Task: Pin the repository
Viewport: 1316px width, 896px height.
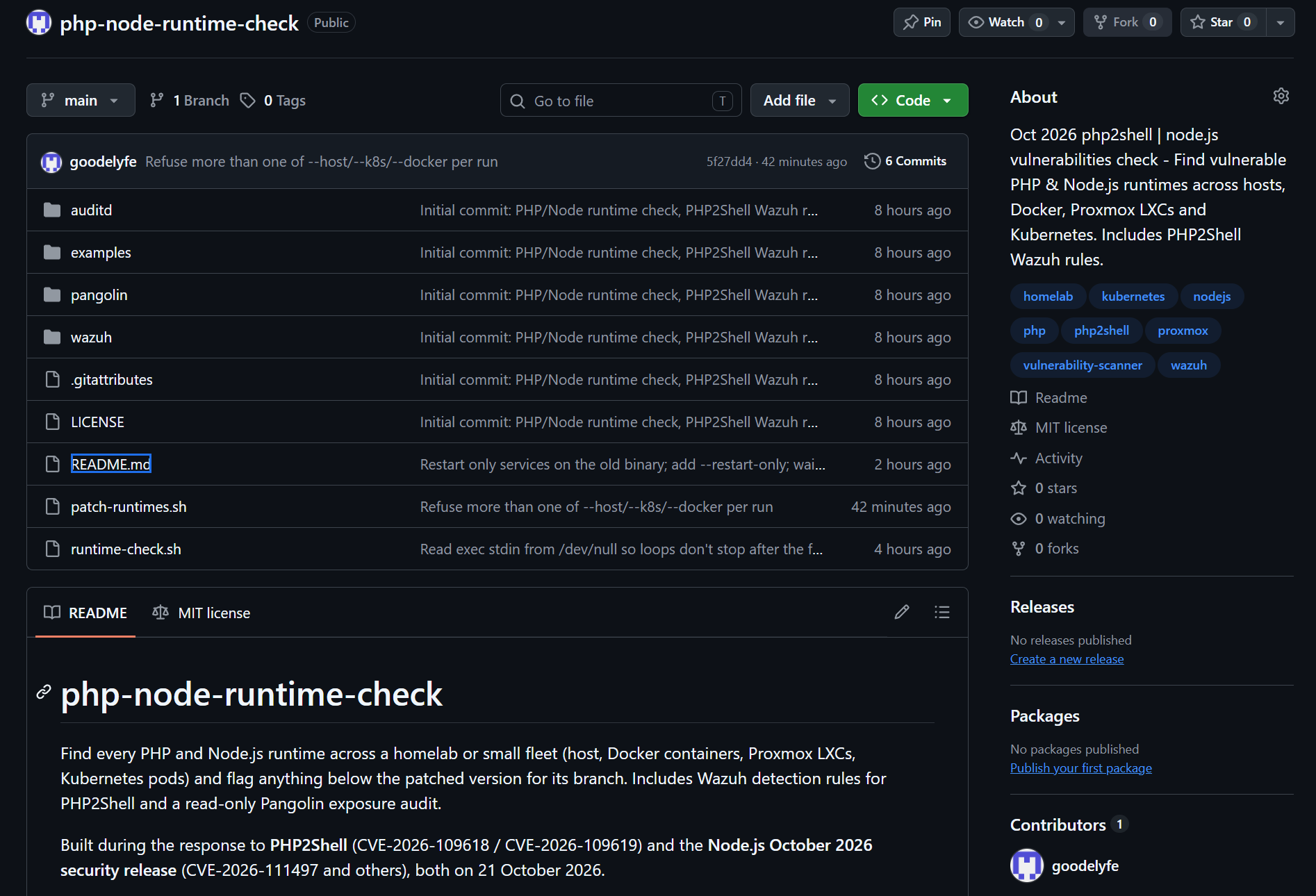Action: pyautogui.click(x=922, y=22)
